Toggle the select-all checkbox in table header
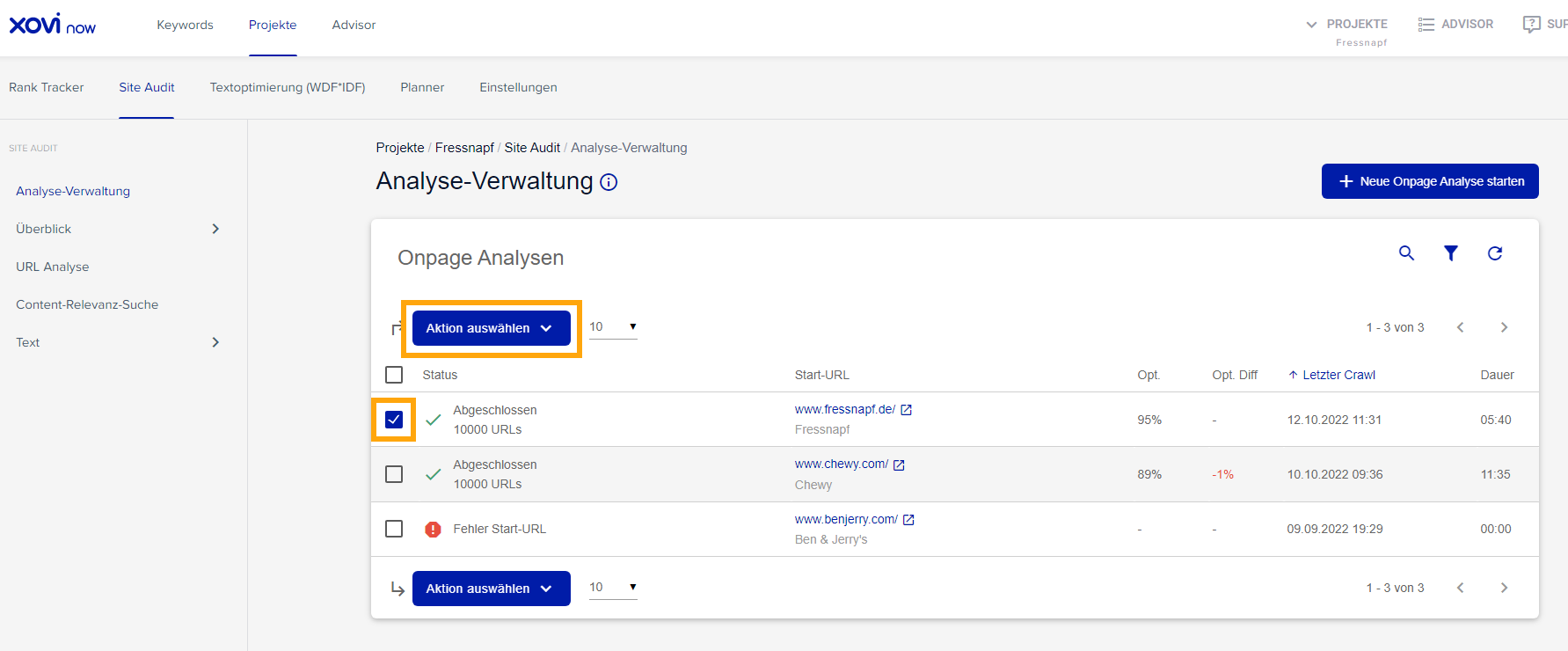 point(394,375)
